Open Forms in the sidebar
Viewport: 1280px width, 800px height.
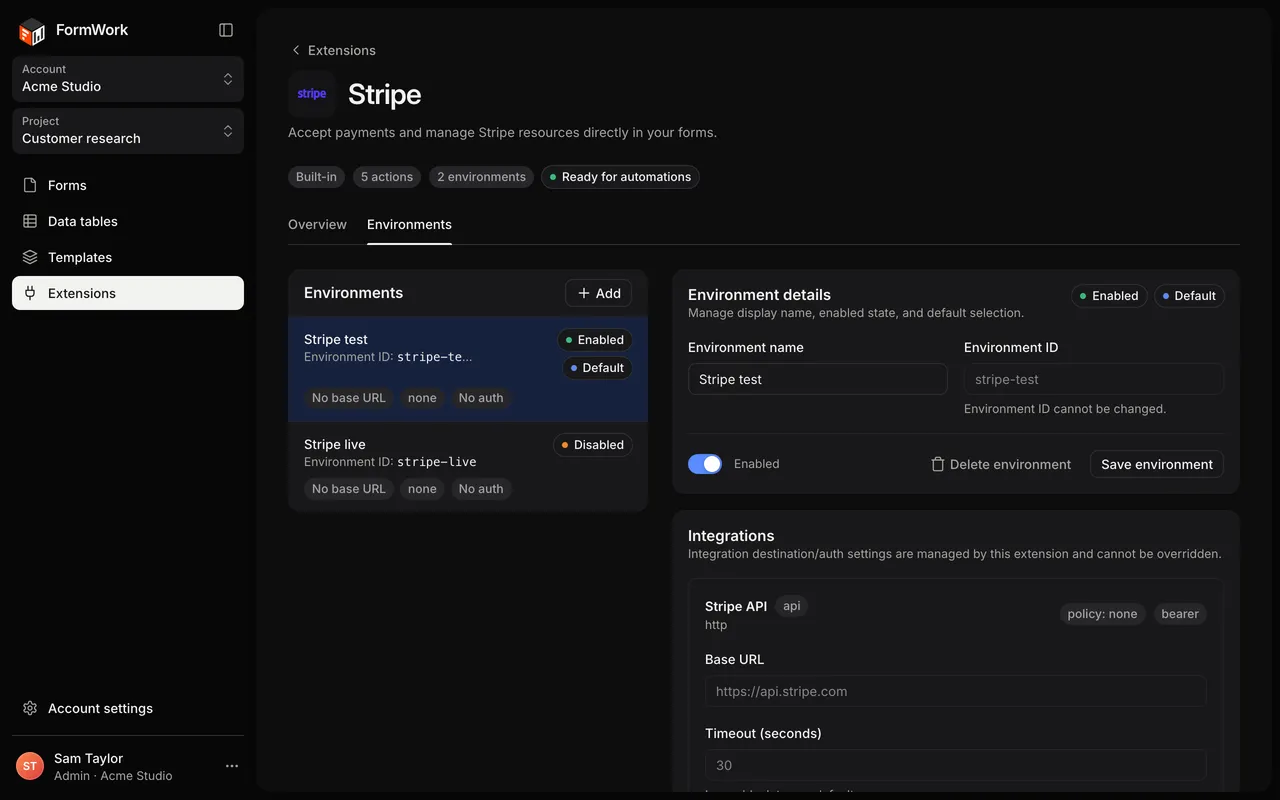click(x=128, y=185)
